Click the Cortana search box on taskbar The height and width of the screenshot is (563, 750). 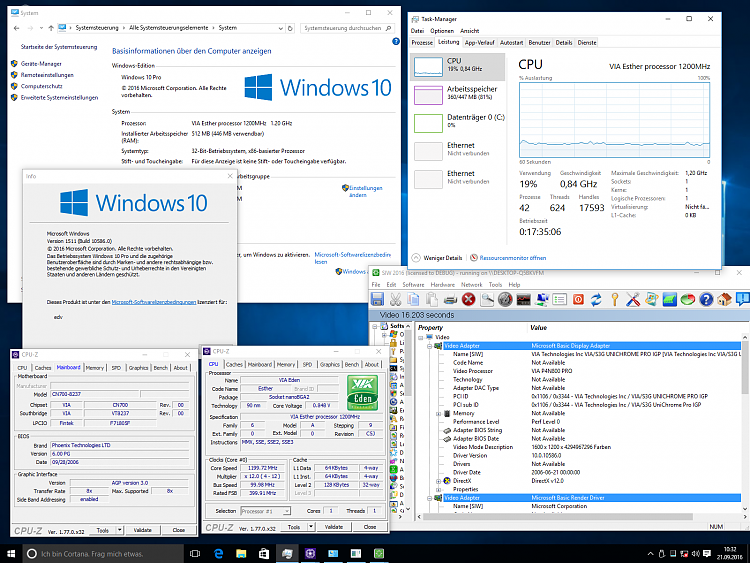click(102, 553)
